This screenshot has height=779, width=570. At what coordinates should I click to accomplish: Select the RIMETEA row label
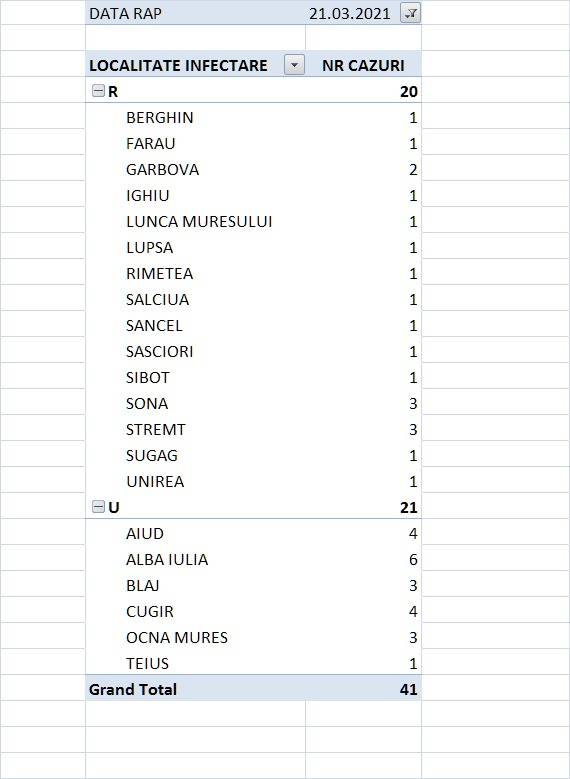[x=160, y=273]
